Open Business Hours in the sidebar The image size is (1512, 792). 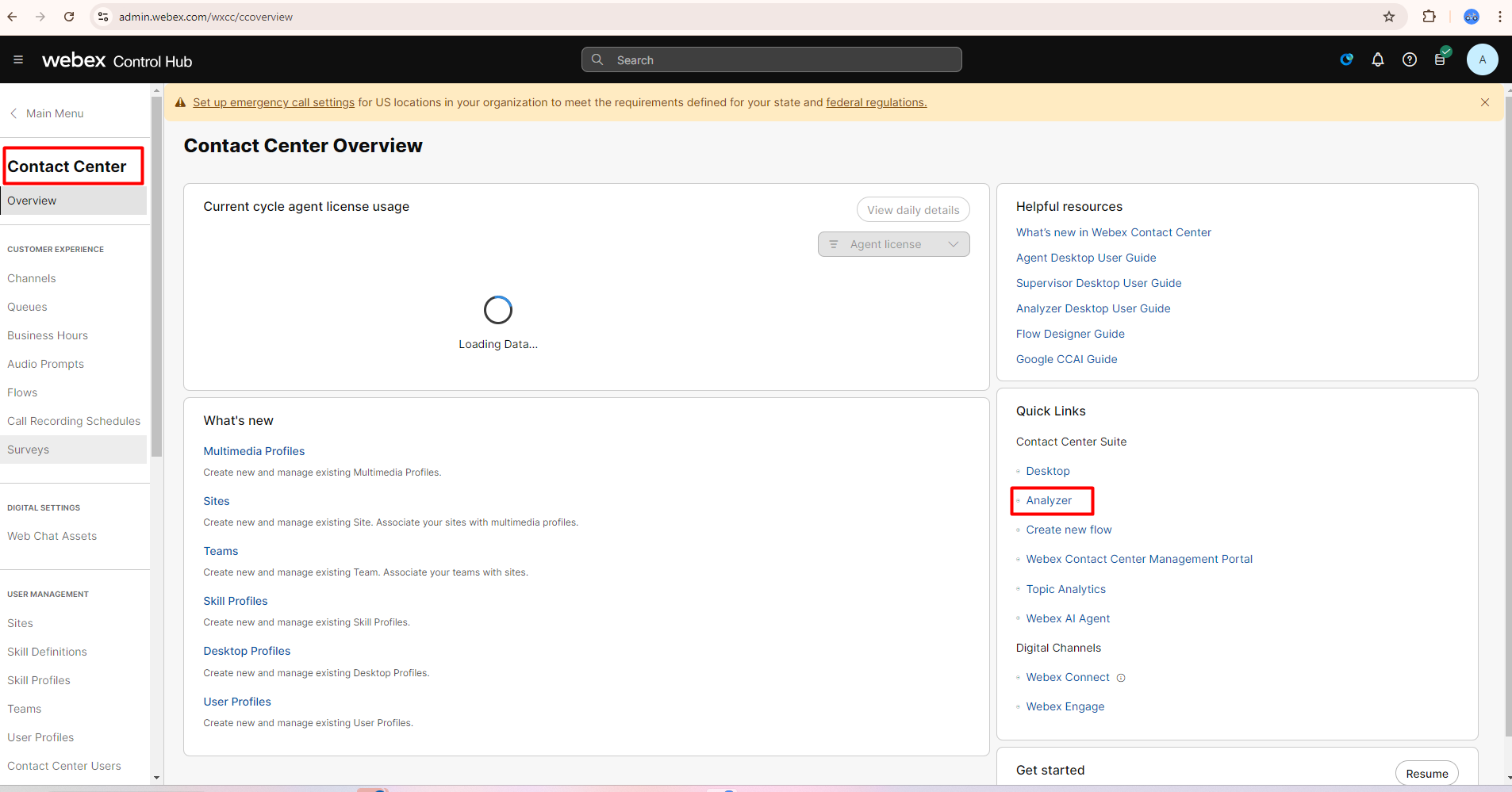click(48, 335)
